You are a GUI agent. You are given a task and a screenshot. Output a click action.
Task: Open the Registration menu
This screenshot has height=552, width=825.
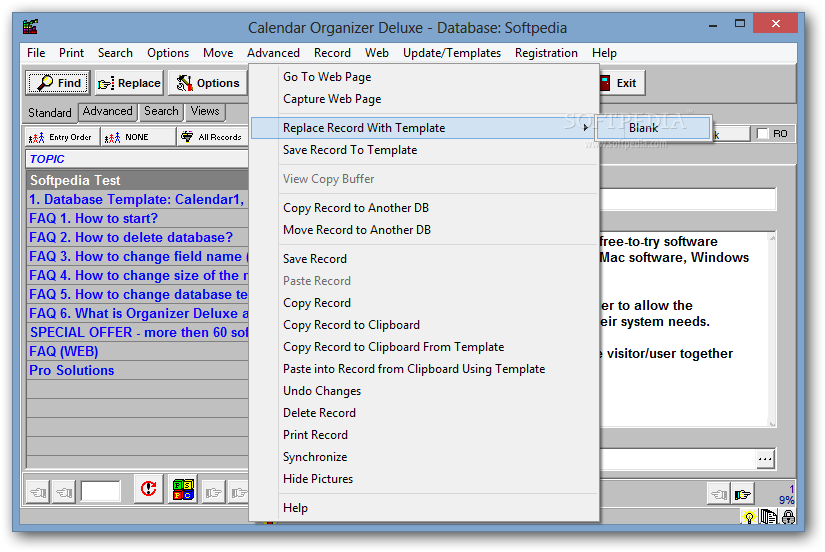(x=546, y=53)
